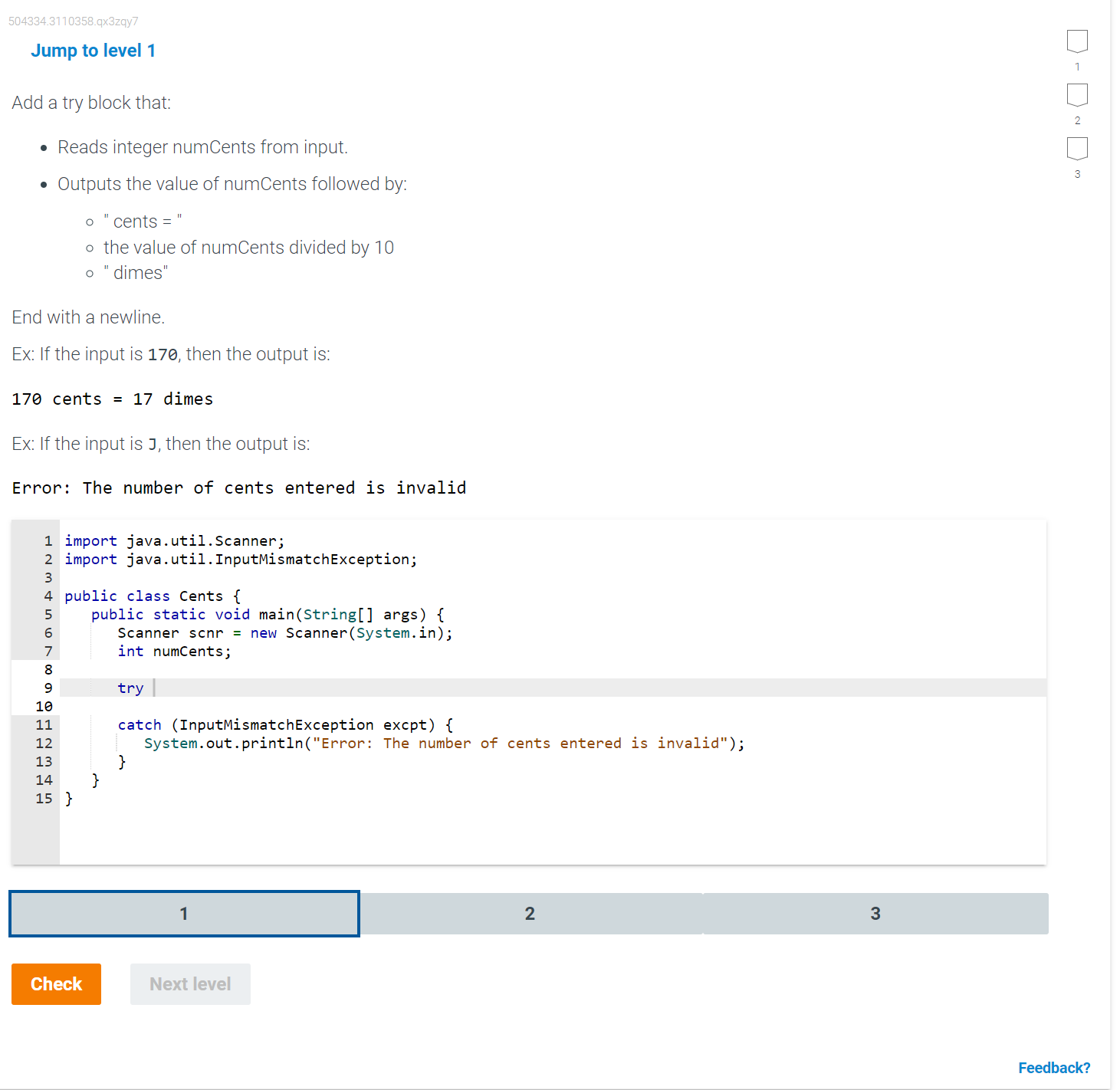Click the closing brace on line 15
The width and height of the screenshot is (1120, 1090).
coord(70,798)
